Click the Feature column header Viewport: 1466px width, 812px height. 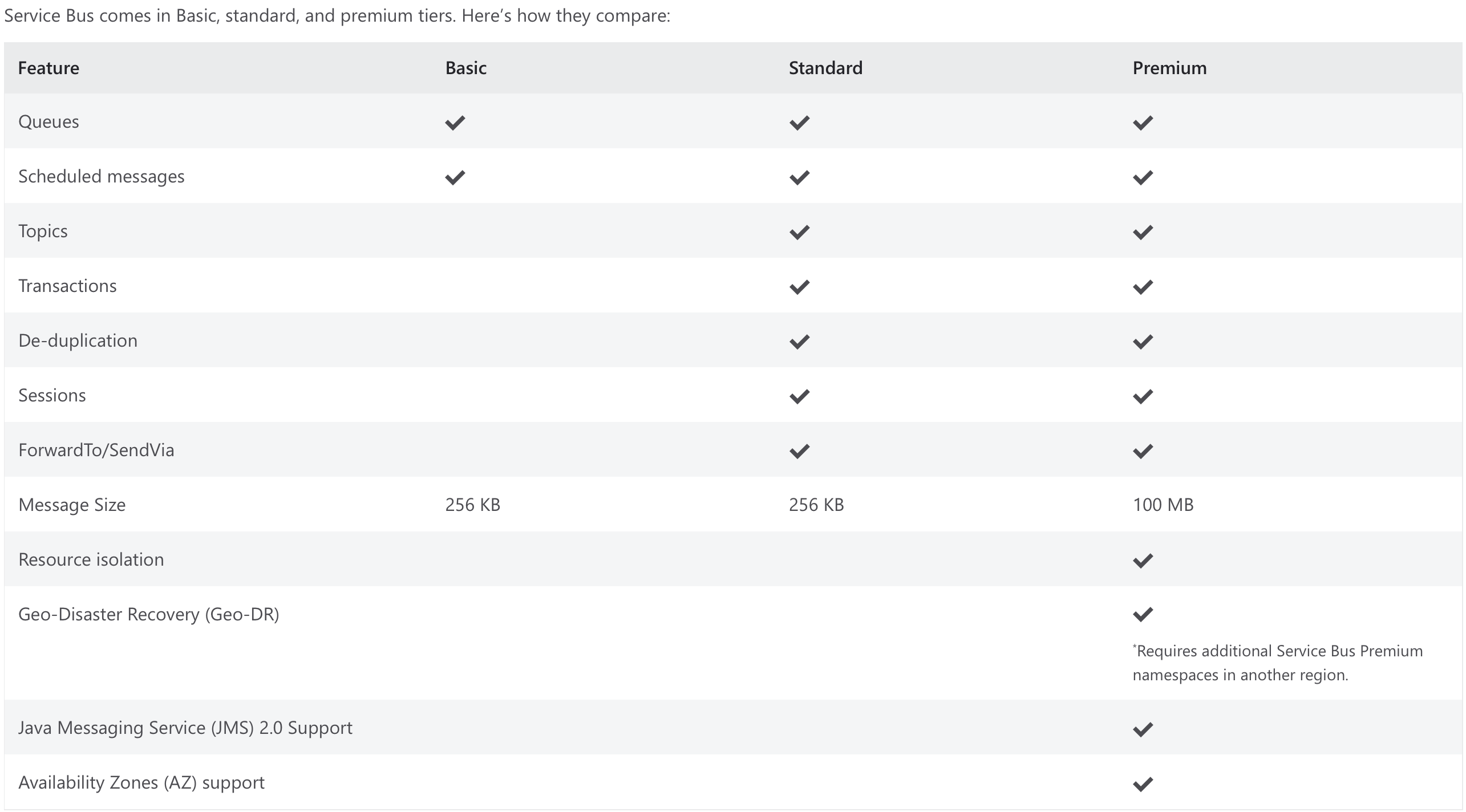pos(48,68)
